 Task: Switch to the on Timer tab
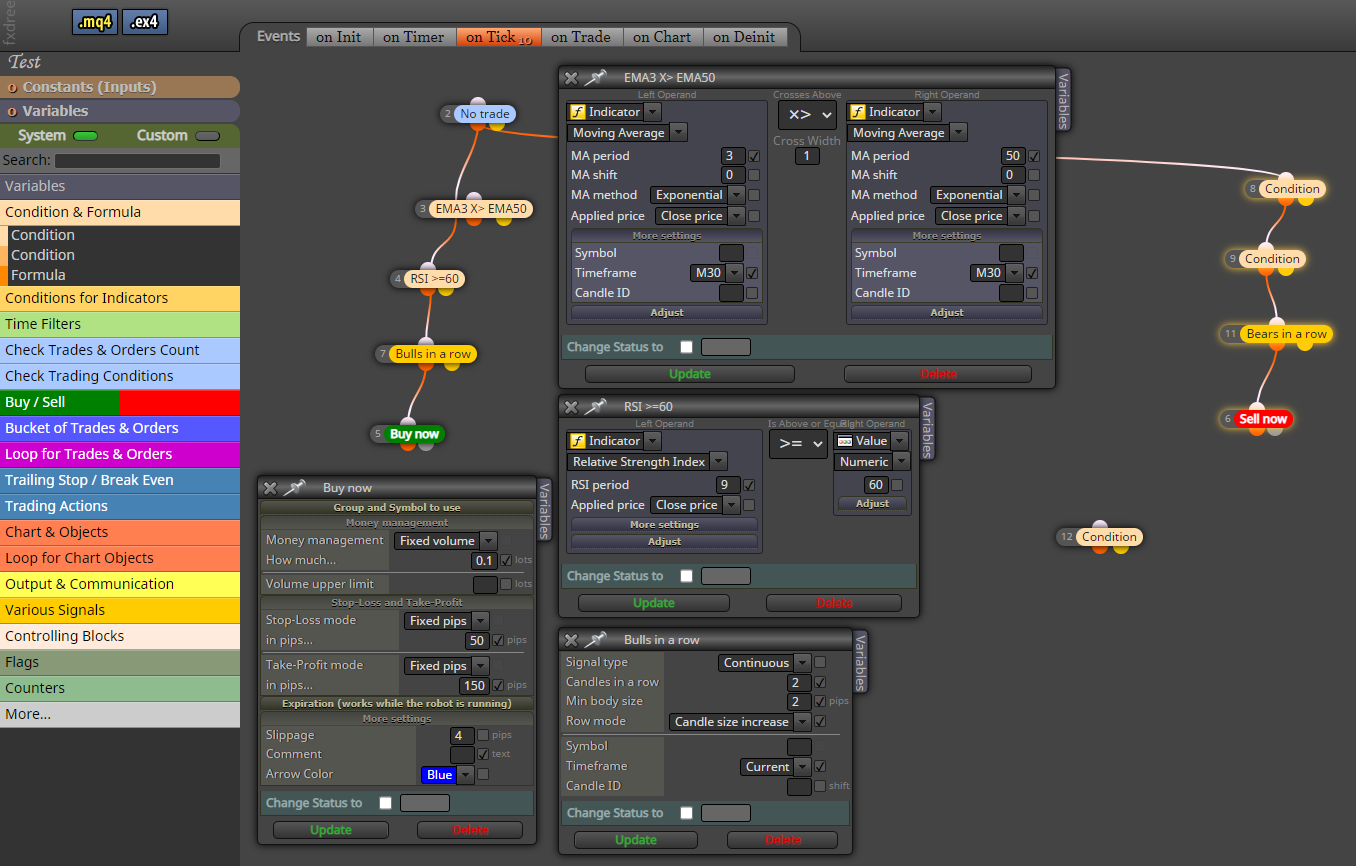coord(414,37)
